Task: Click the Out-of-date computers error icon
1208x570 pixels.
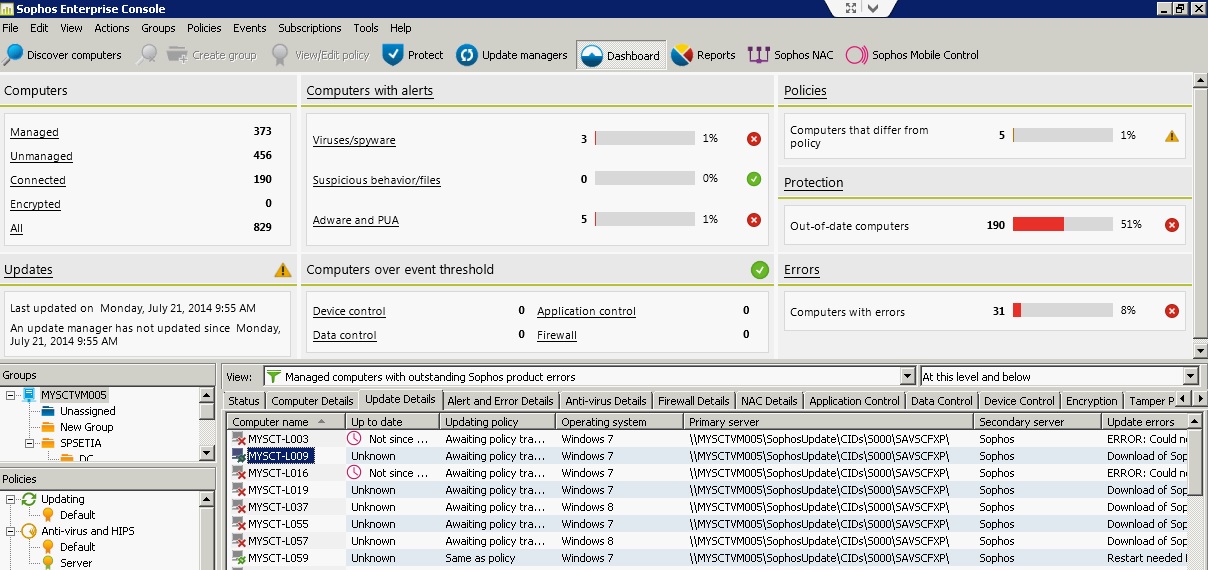Action: coord(1172,225)
